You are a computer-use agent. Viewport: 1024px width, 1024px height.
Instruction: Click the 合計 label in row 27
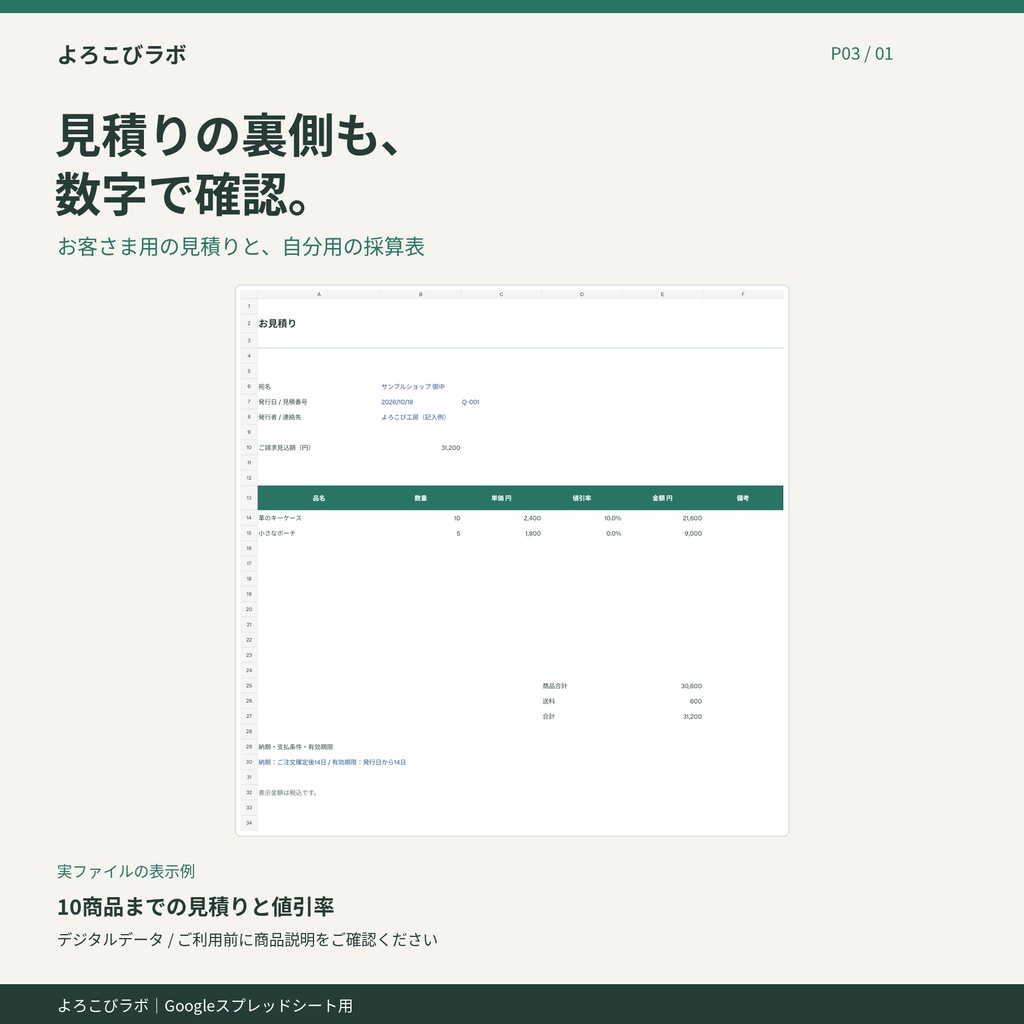(x=549, y=716)
